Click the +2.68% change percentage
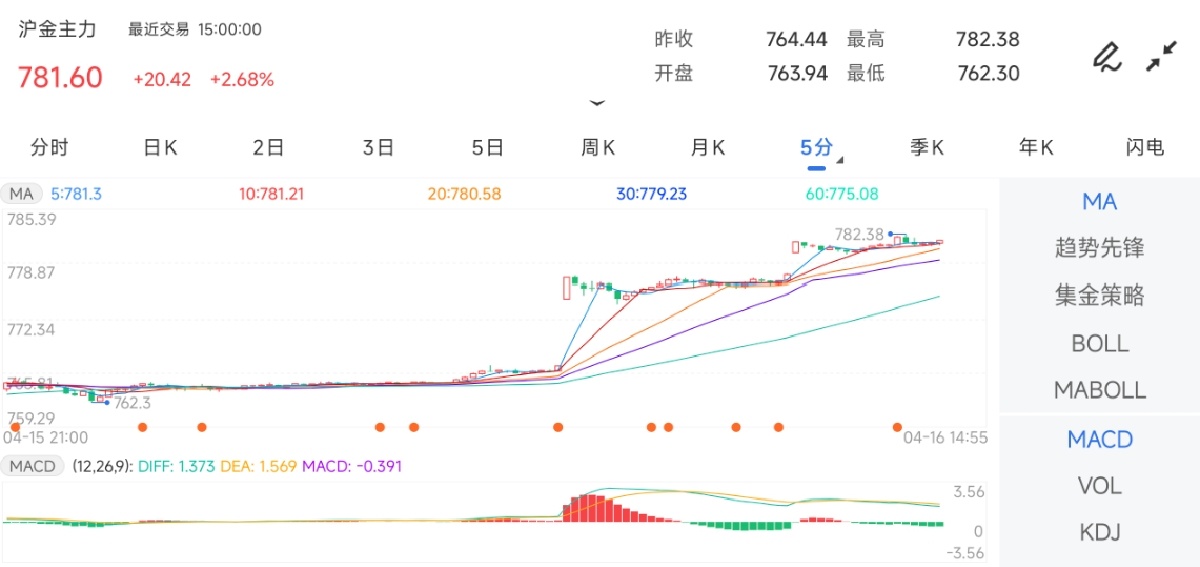 pos(242,80)
